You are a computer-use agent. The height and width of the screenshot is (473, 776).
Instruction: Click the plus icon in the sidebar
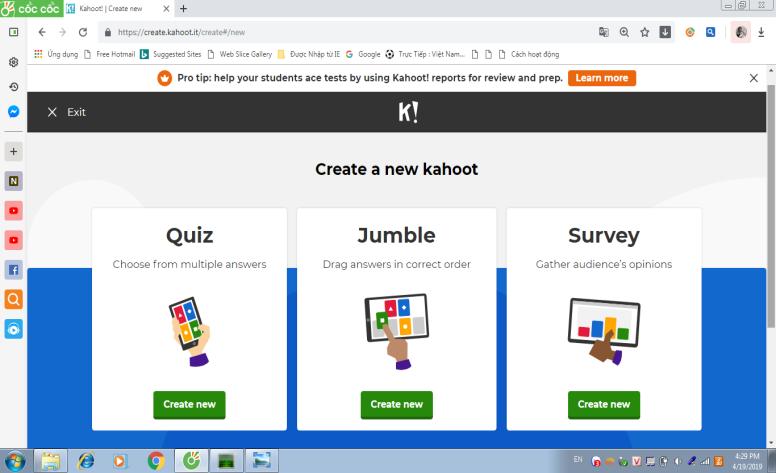[x=13, y=151]
